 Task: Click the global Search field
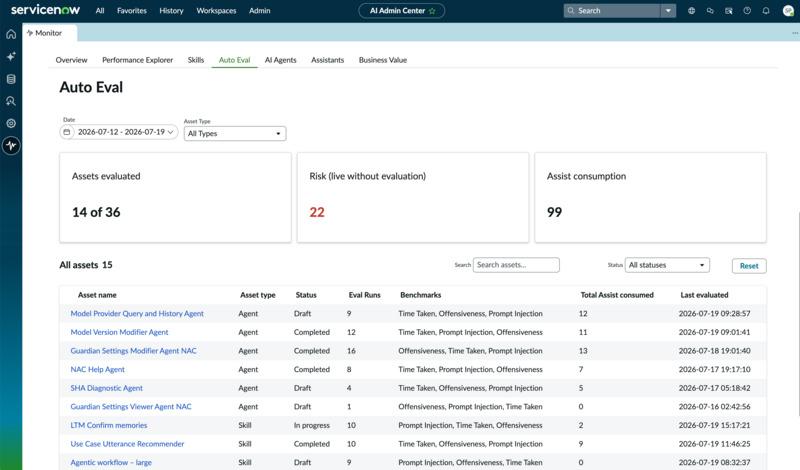(612, 11)
